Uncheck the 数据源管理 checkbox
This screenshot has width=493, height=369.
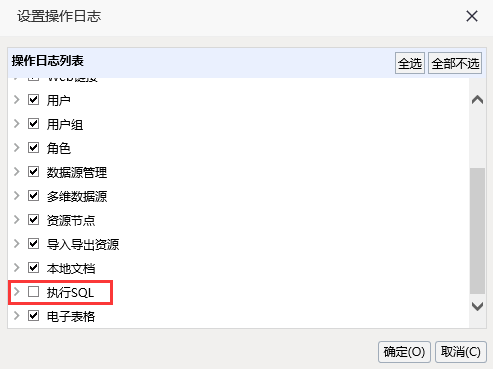coord(33,172)
